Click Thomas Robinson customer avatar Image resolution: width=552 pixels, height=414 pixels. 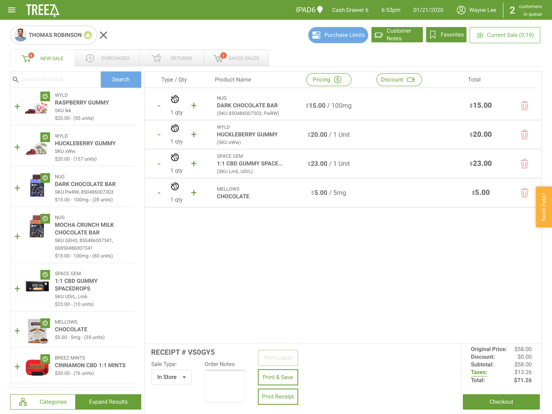coord(21,35)
